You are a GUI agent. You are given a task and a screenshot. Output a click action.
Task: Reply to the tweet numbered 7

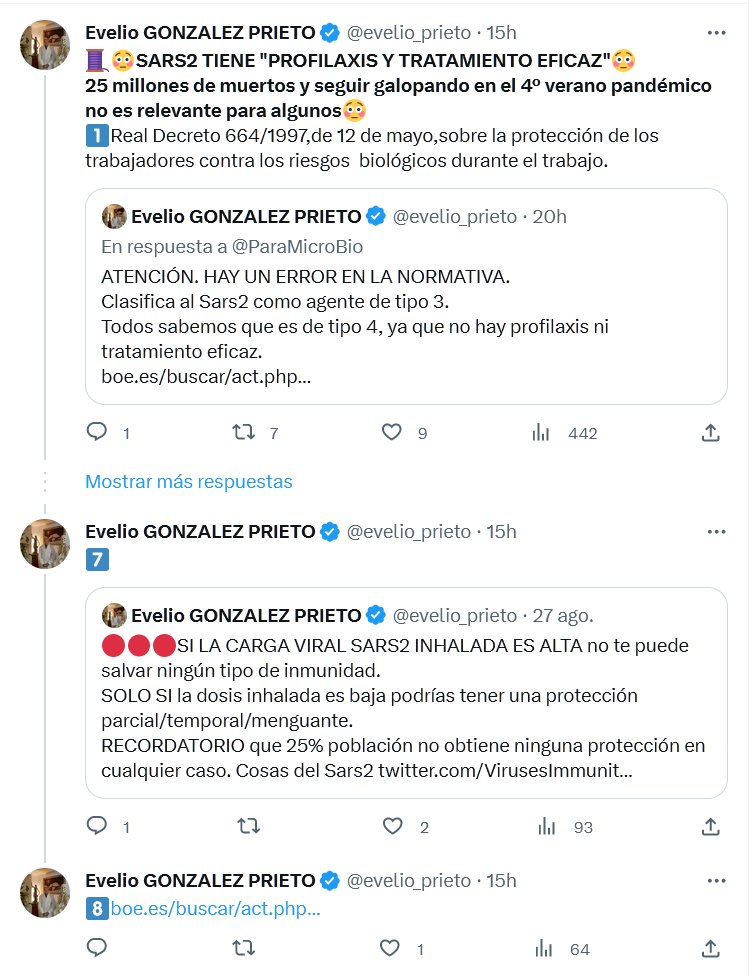(x=97, y=826)
